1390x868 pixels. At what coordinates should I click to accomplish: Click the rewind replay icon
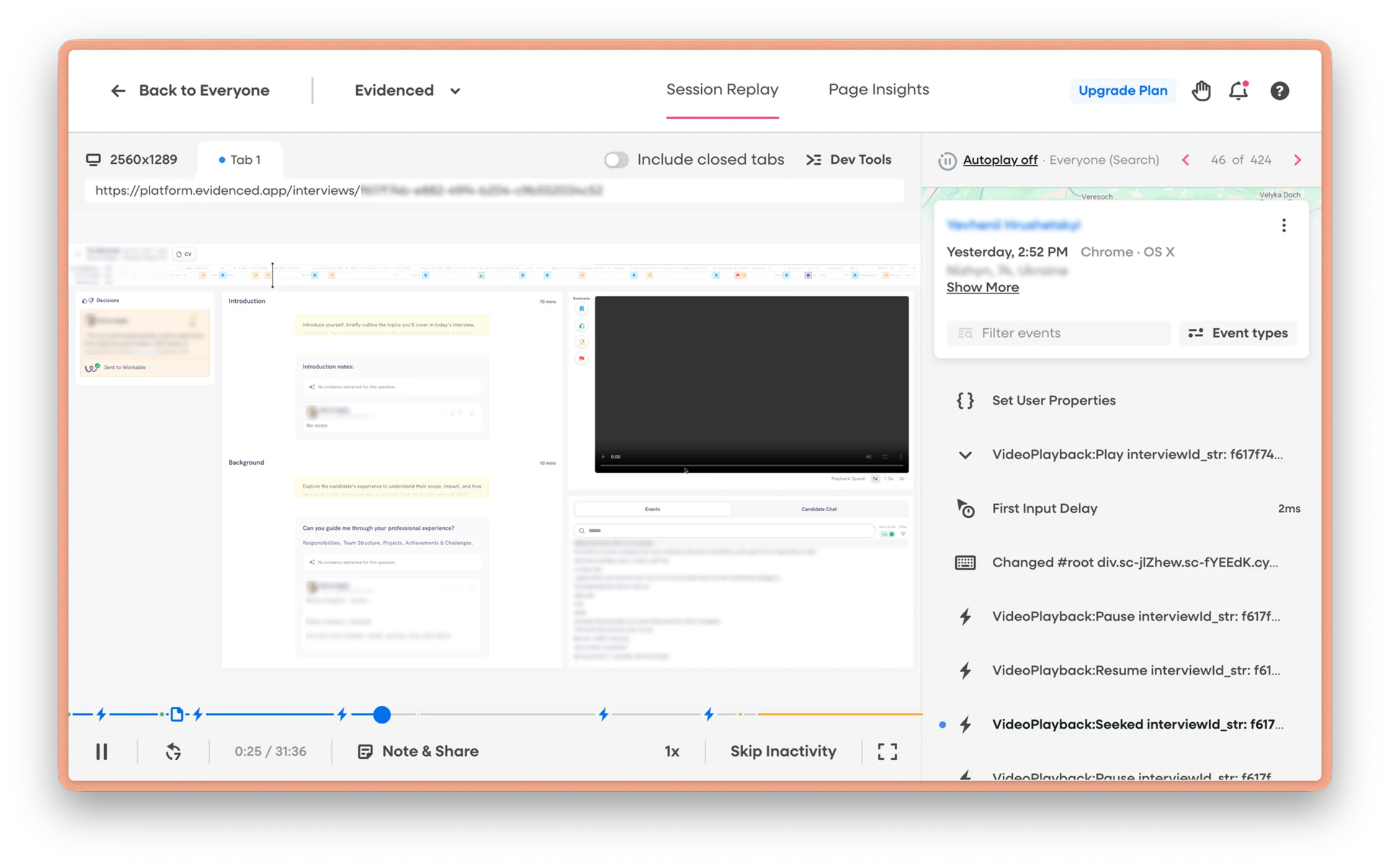pyautogui.click(x=173, y=752)
